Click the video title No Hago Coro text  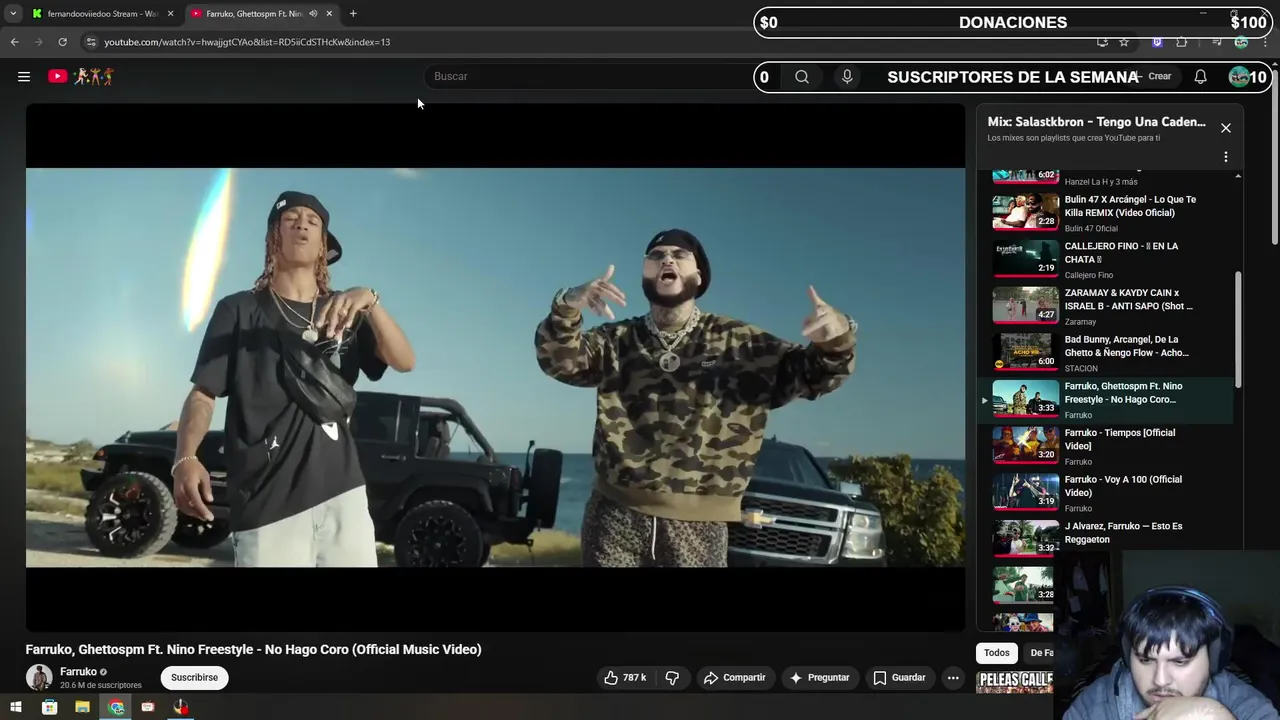coord(253,649)
